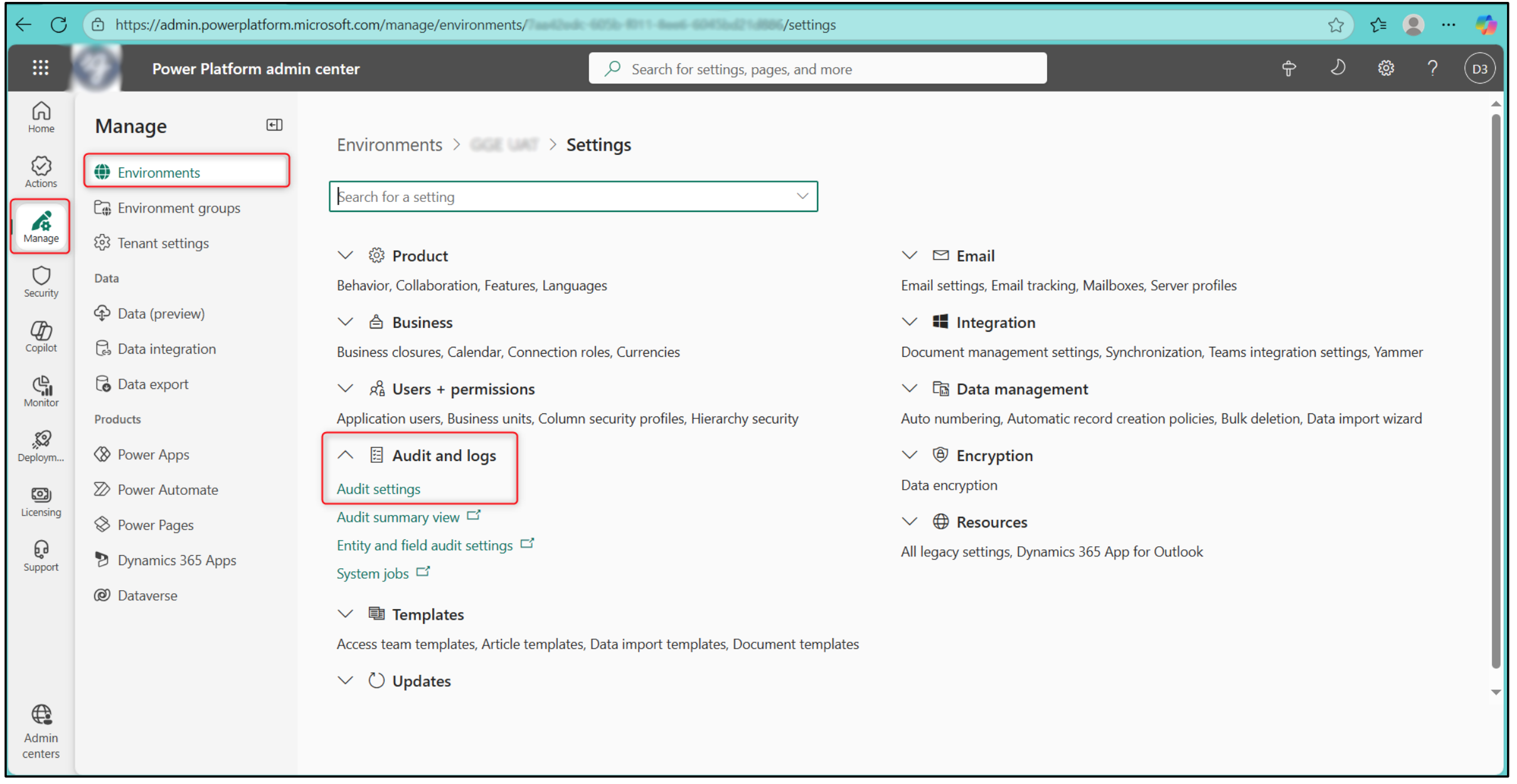Open Admin centers at bottom of rail
The width and height of the screenshot is (1517, 784).
click(41, 731)
